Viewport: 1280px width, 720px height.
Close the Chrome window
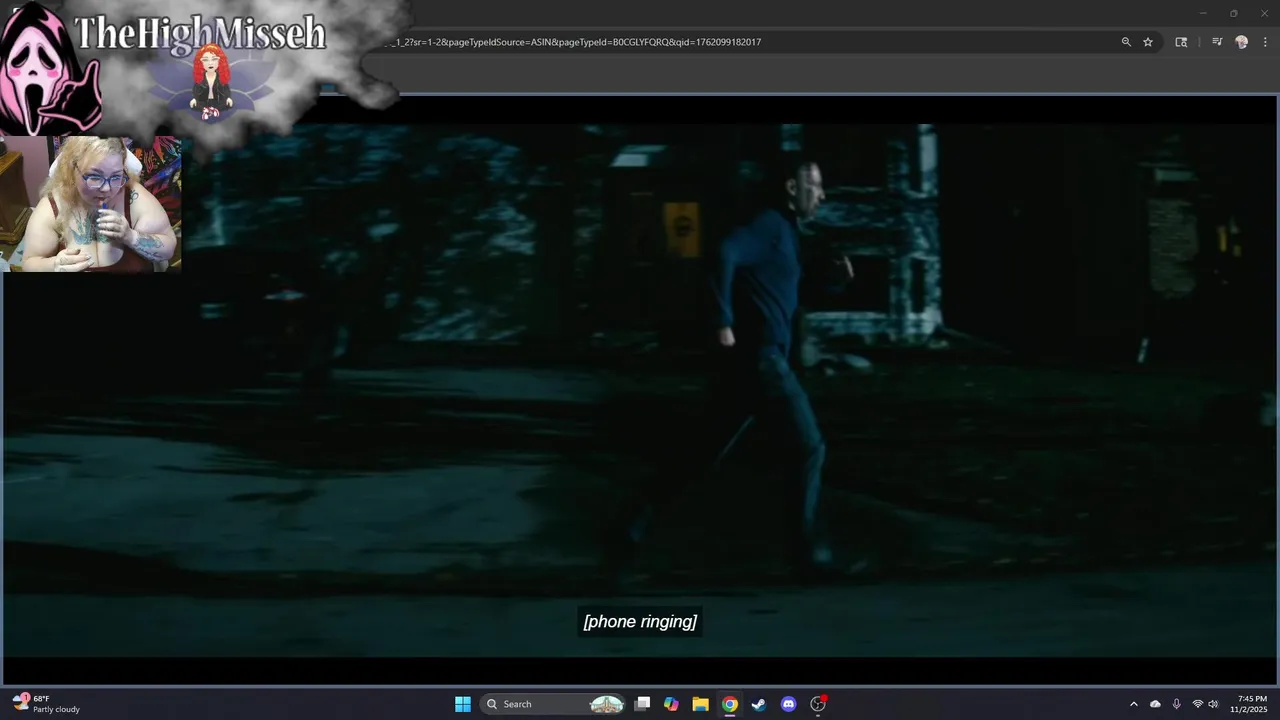pyautogui.click(x=1265, y=13)
